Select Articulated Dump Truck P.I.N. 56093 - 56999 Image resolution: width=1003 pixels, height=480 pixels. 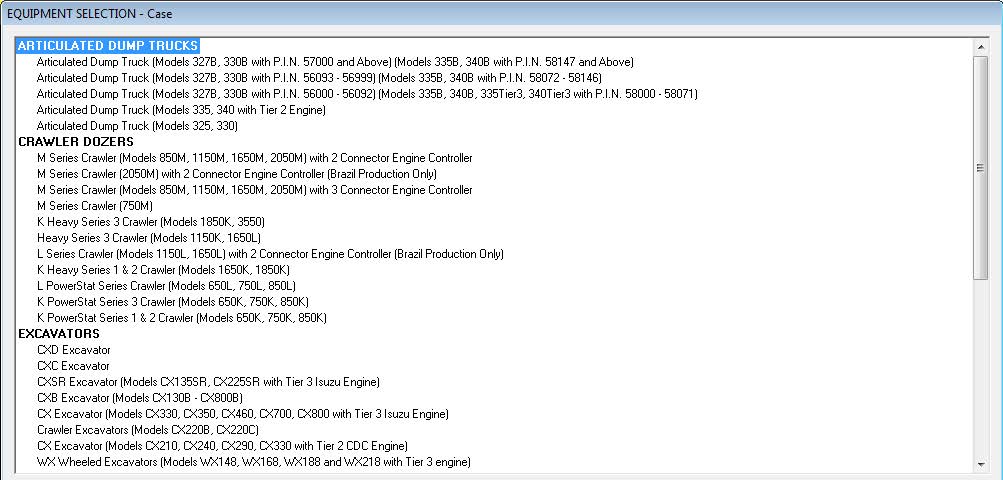[319, 78]
